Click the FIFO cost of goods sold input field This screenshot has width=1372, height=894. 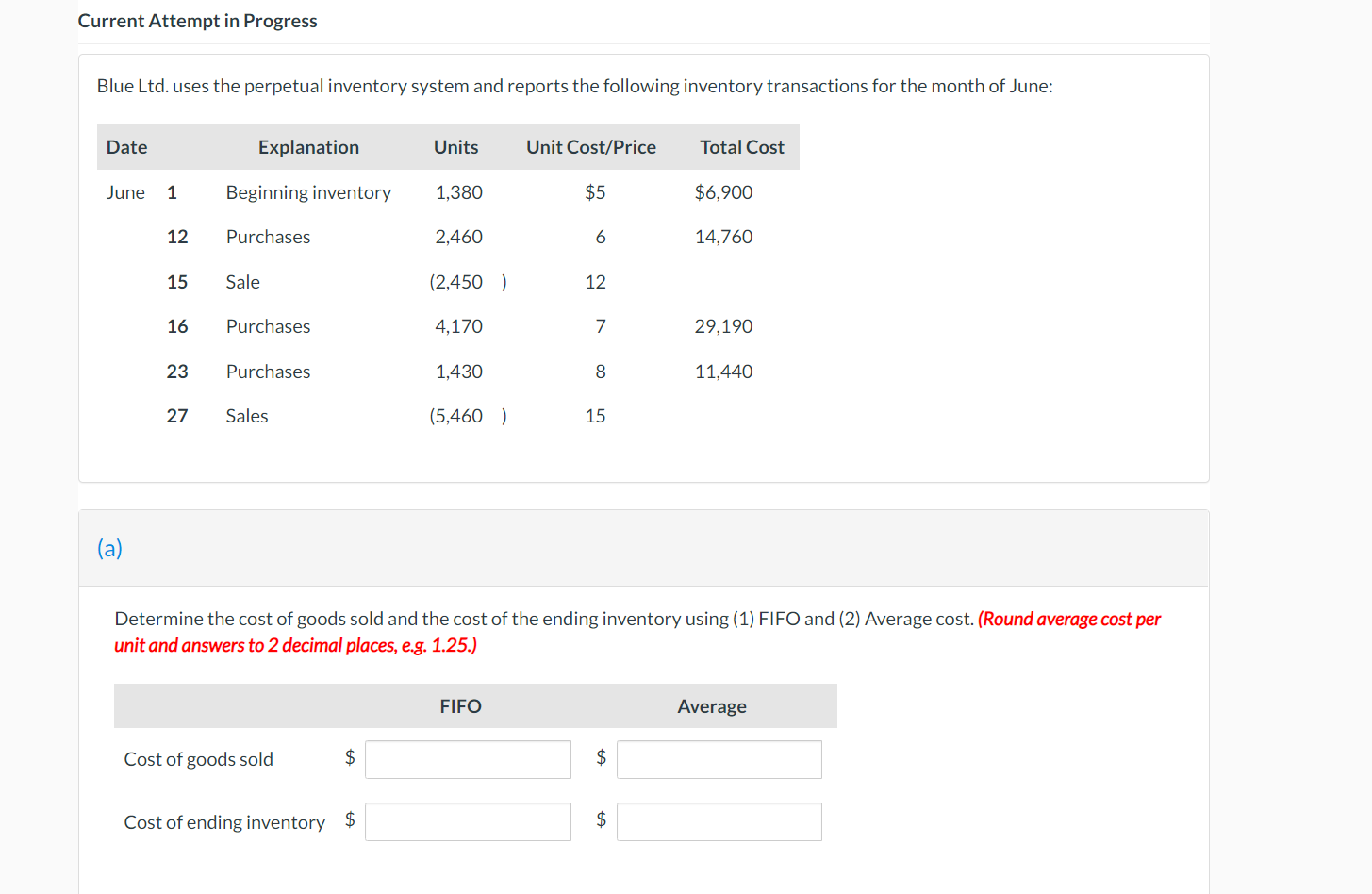(x=467, y=758)
